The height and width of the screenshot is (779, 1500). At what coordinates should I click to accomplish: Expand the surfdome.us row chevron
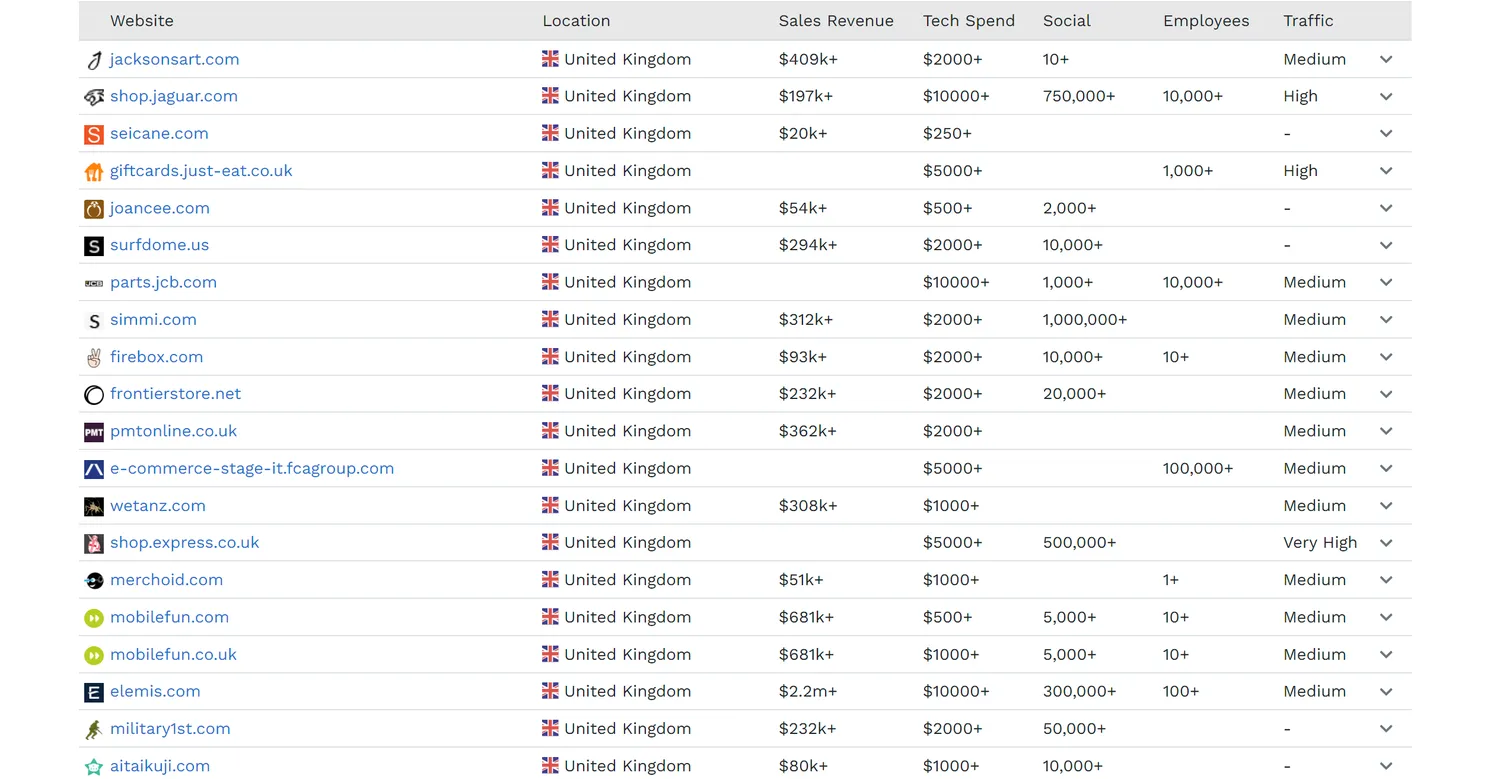tap(1386, 246)
